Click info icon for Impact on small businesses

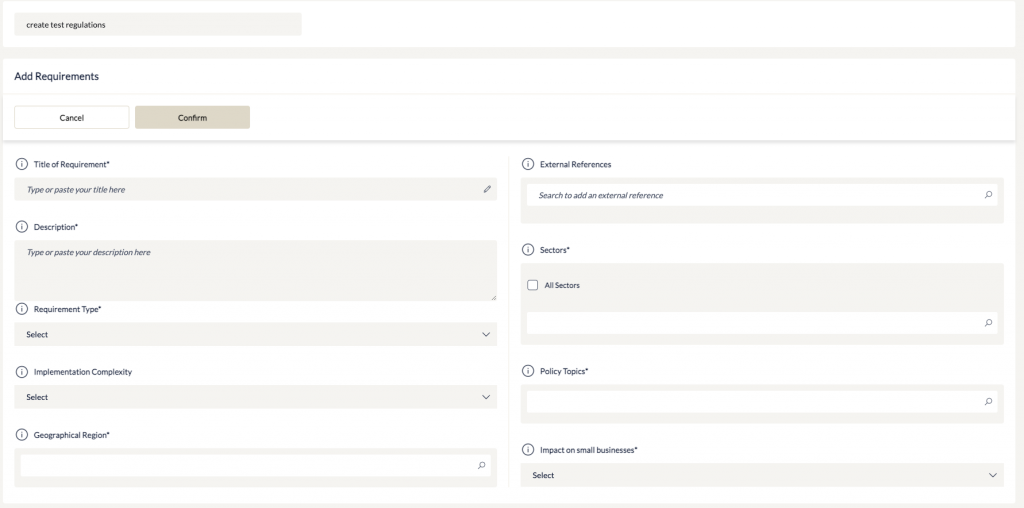pos(528,450)
